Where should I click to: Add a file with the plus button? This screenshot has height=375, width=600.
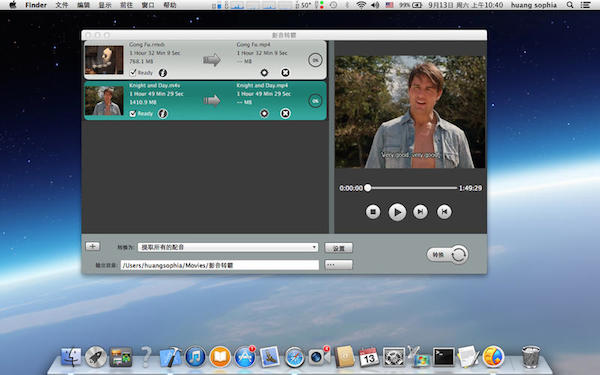(93, 246)
